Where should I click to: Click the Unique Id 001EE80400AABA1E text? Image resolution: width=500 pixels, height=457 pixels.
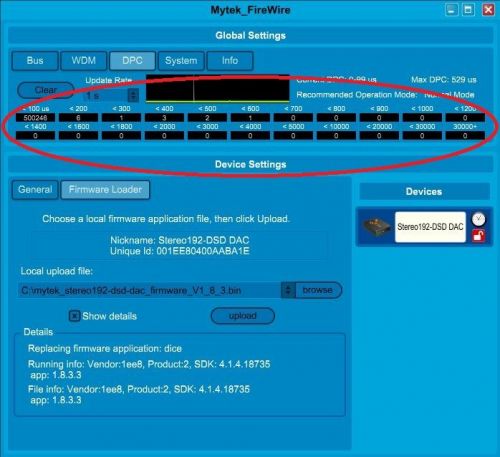coord(180,251)
